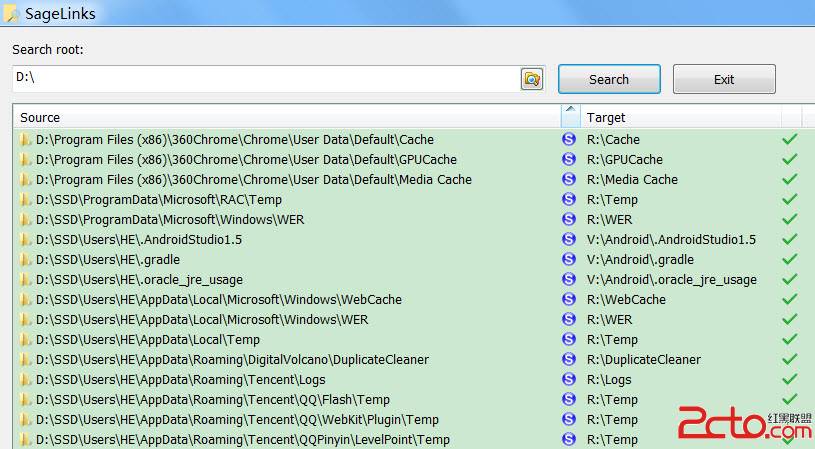Sort by the Source column header
This screenshot has width=815, height=449.
point(287,117)
